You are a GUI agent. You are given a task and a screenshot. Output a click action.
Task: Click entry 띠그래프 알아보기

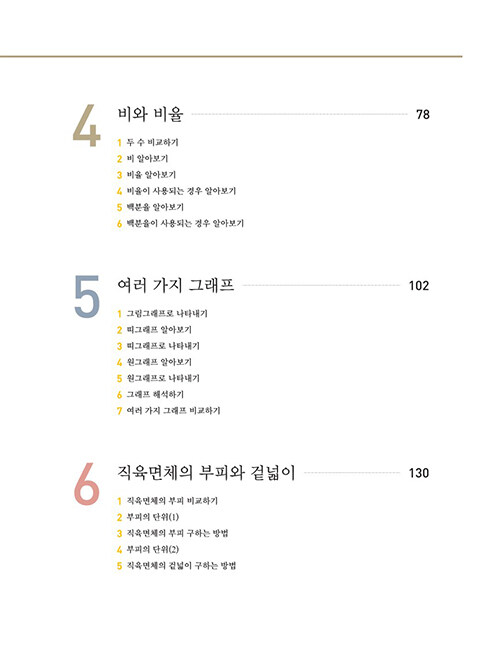click(x=159, y=330)
